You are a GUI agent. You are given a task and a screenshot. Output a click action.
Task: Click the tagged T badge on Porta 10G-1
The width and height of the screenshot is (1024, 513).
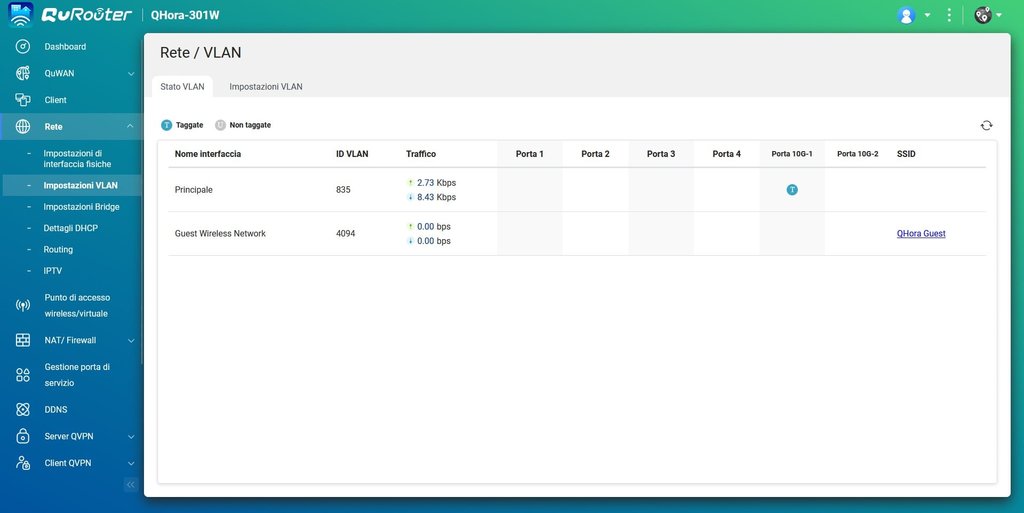(792, 190)
